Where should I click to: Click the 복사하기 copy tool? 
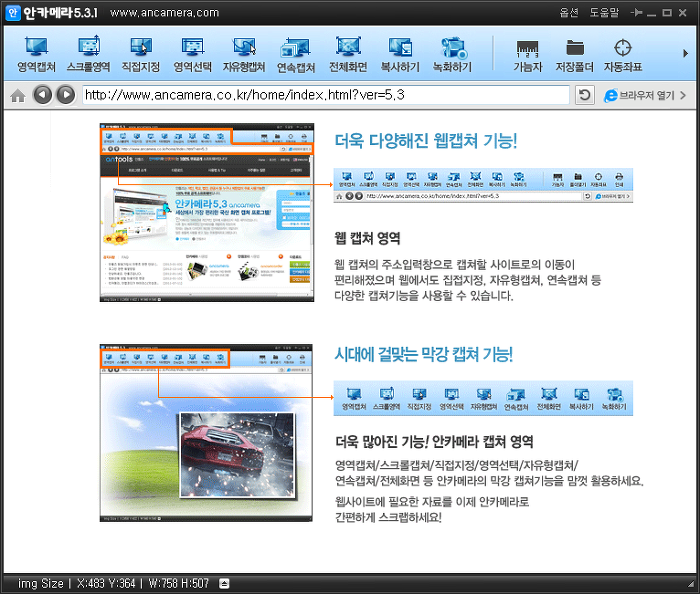(400, 54)
